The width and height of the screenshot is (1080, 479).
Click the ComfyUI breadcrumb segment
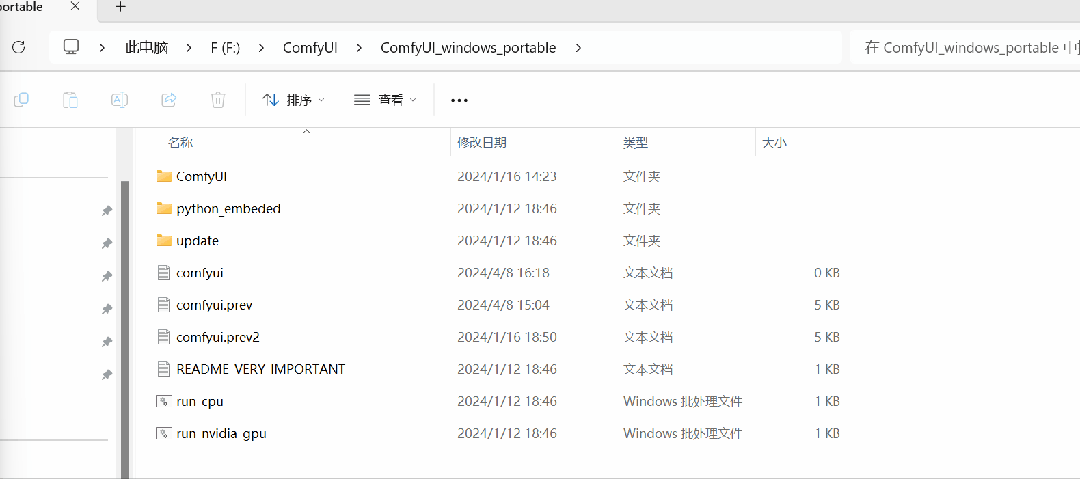(x=310, y=48)
